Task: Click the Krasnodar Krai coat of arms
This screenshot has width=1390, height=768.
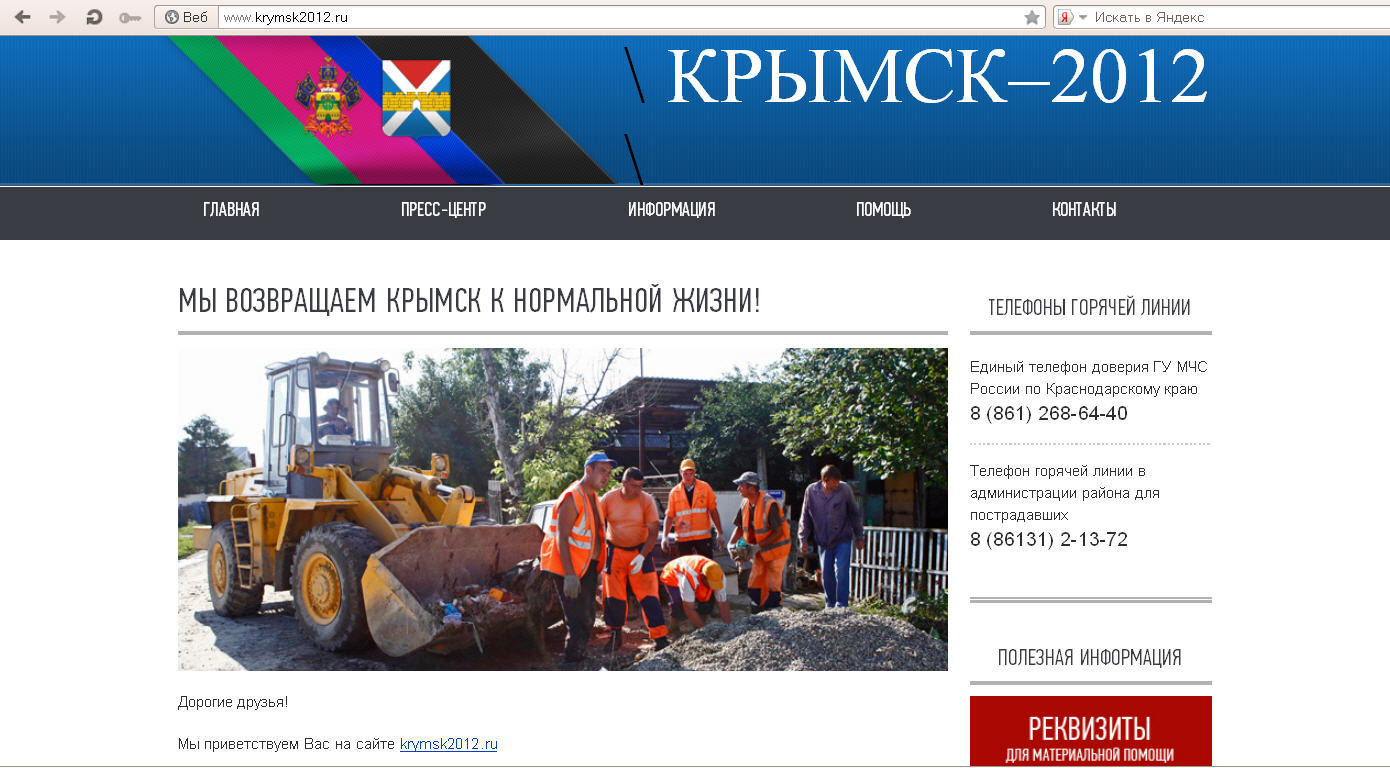Action: pos(328,97)
